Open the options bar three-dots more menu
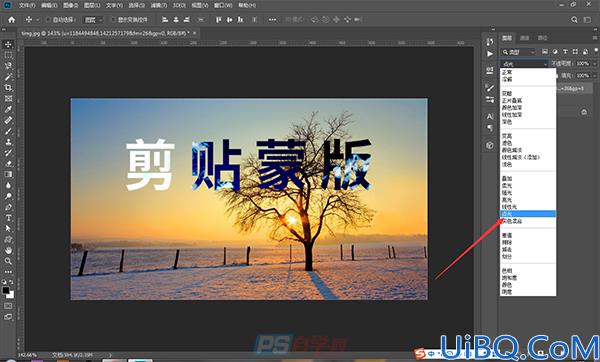 272,20
